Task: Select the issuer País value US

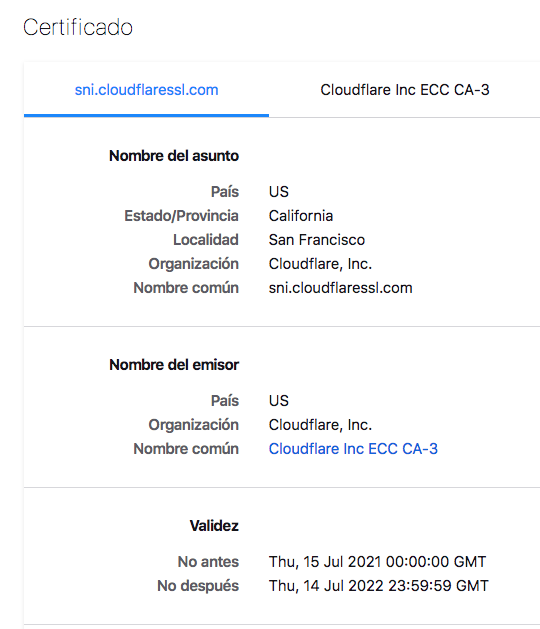Action: tap(279, 401)
